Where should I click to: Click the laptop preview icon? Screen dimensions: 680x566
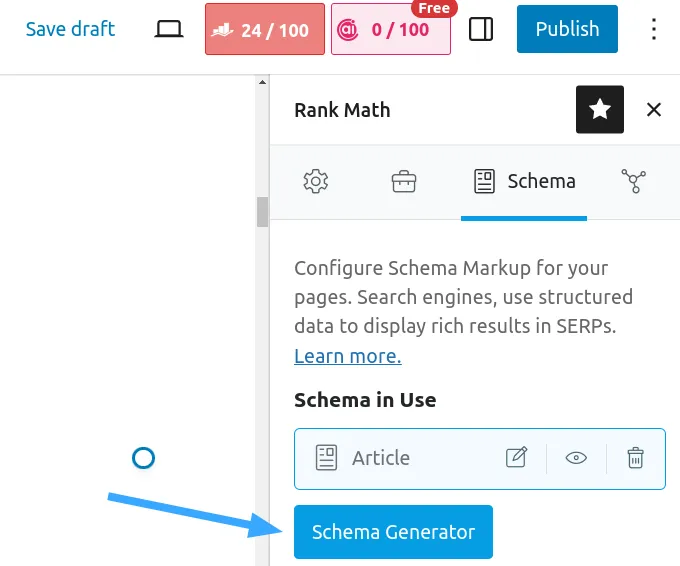point(169,30)
